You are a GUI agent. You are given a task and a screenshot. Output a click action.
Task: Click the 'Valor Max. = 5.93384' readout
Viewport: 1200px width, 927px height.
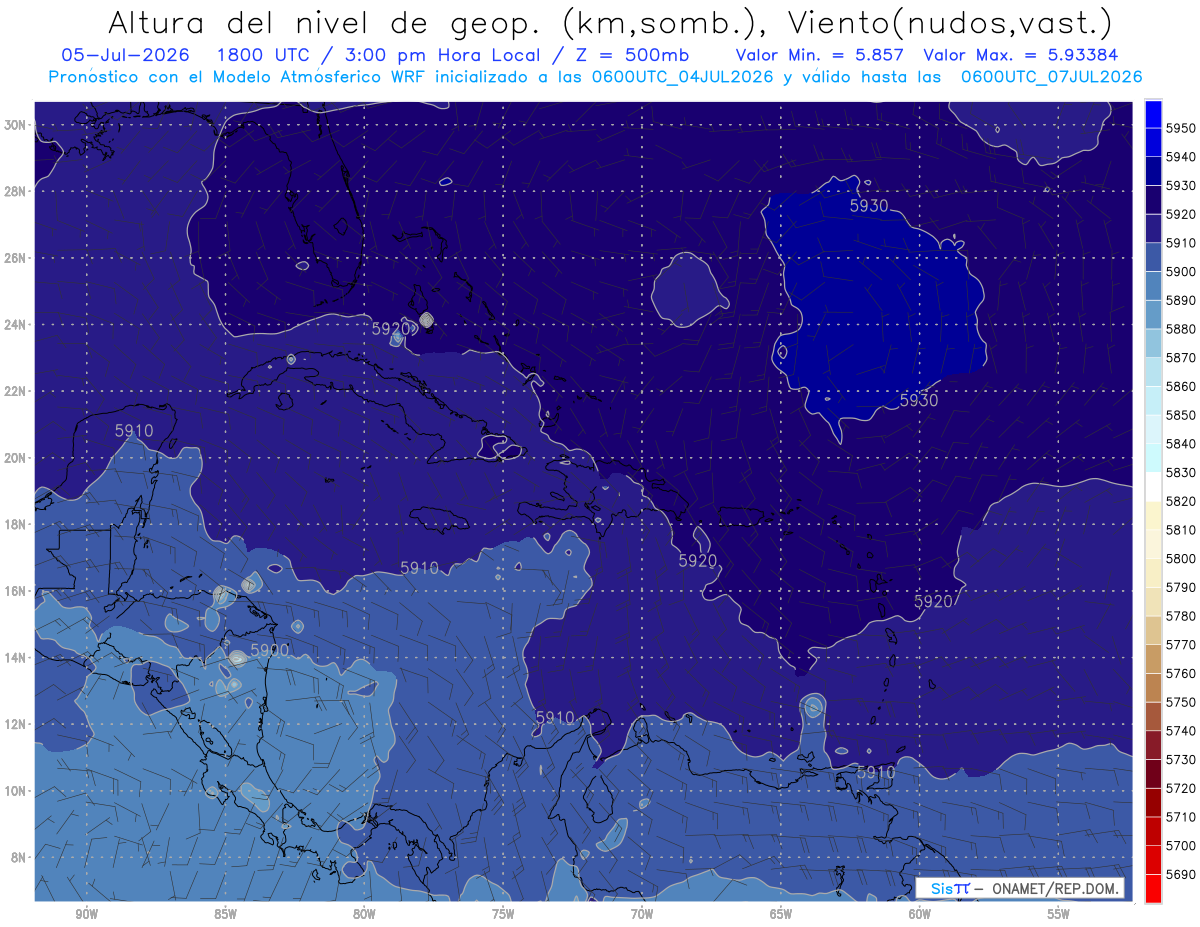(1021, 55)
